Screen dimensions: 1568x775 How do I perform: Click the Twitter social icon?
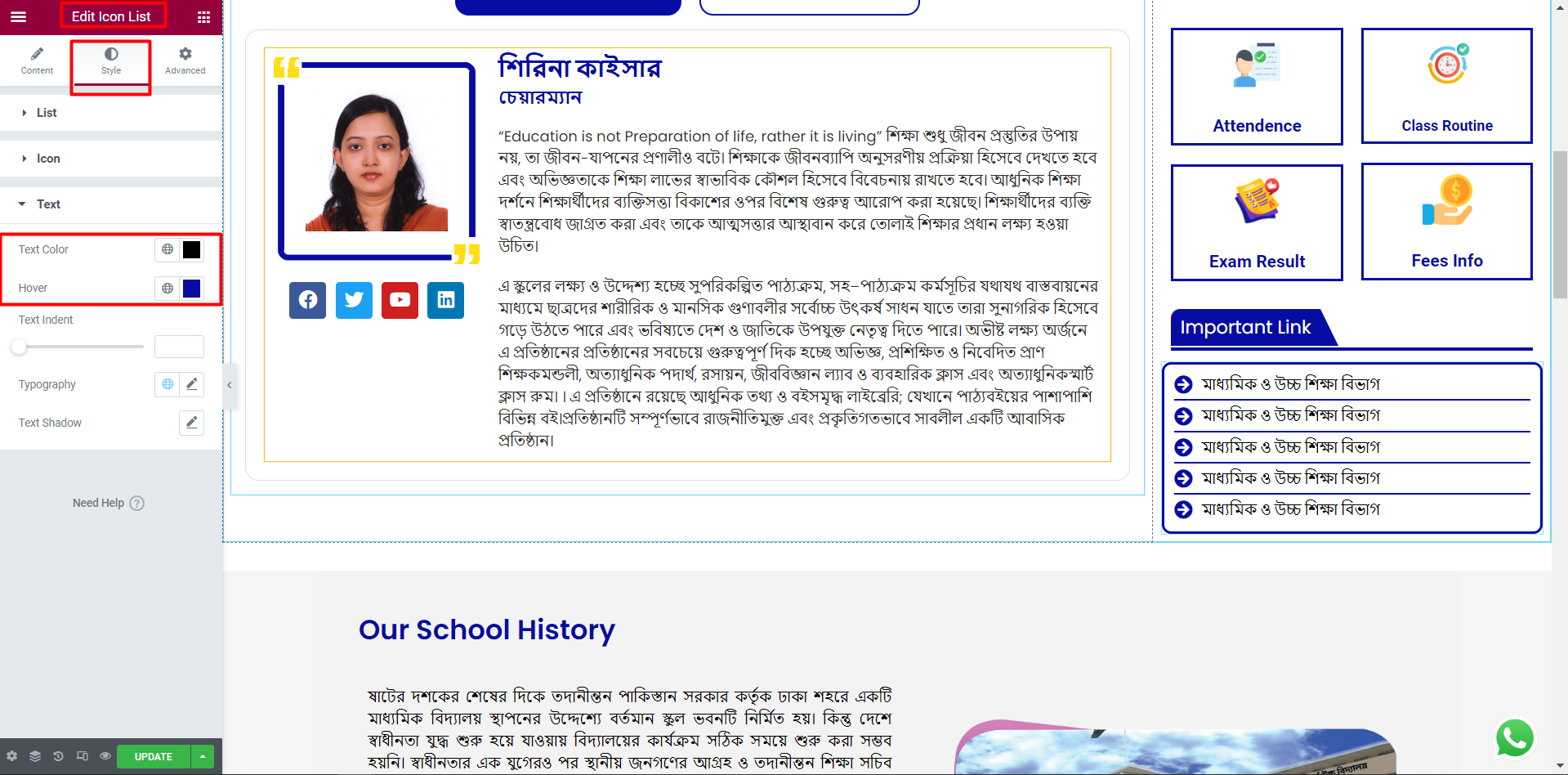coord(354,300)
